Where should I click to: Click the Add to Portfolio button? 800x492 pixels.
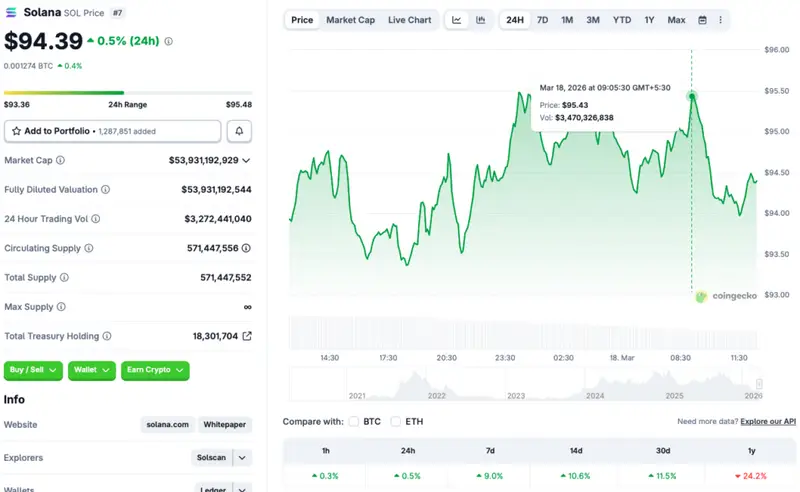click(113, 131)
